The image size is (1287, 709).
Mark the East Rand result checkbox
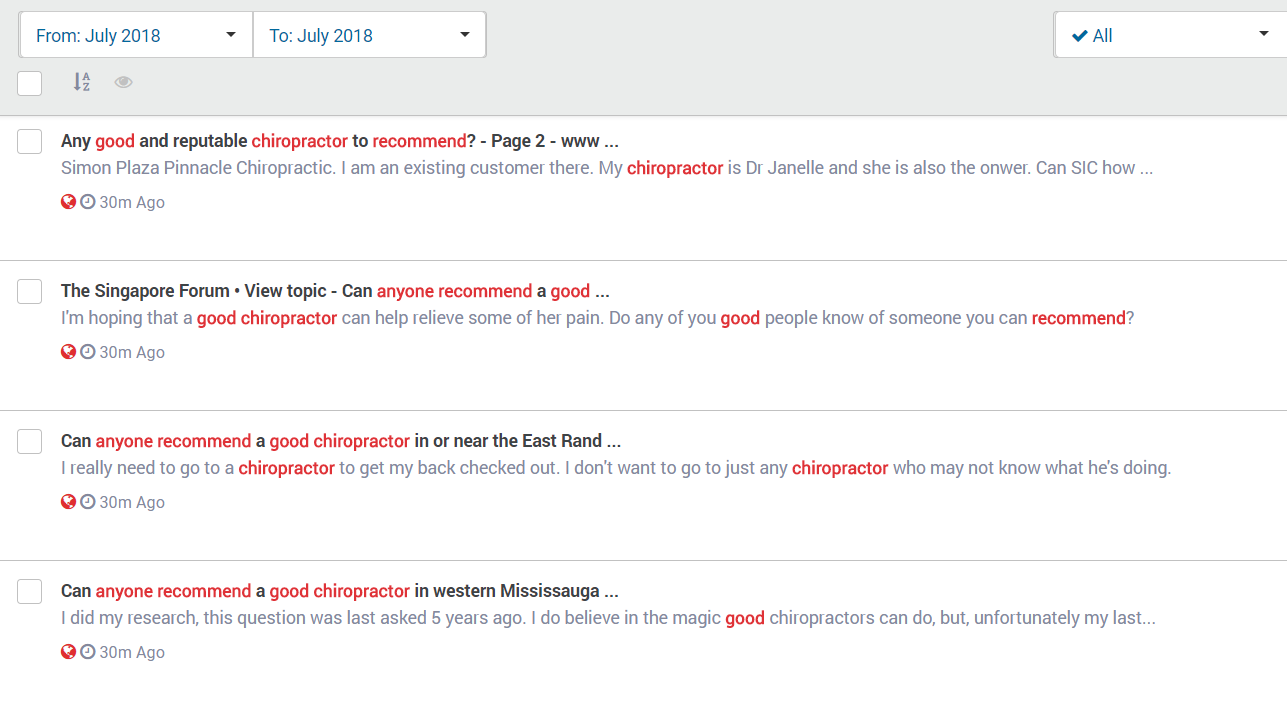click(x=30, y=442)
